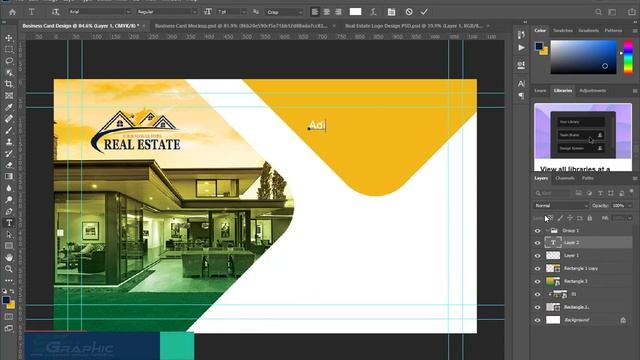Switch to the Adjustments tab
This screenshot has width=640, height=360.
click(x=593, y=91)
